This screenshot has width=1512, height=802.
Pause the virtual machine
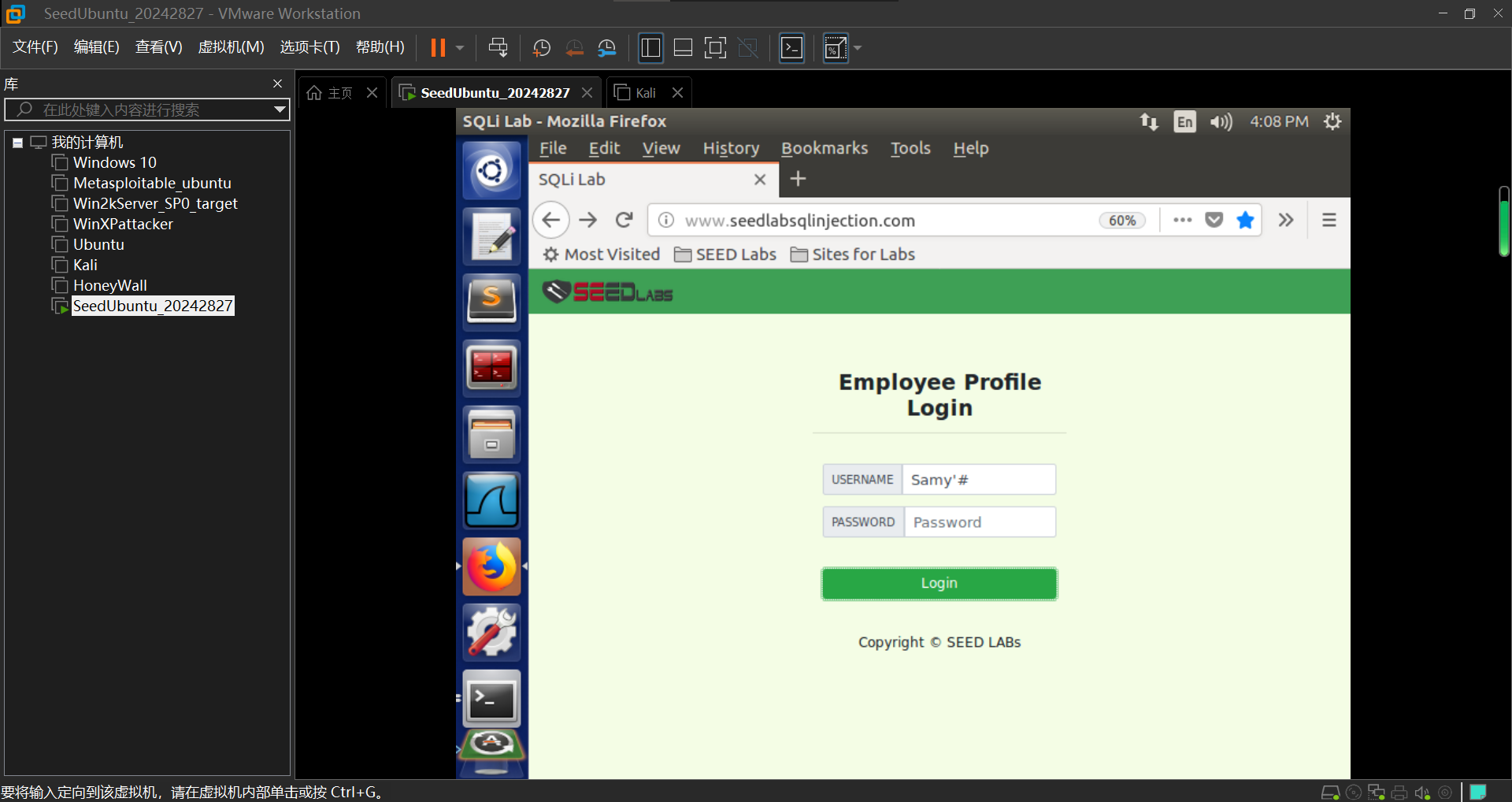pos(438,48)
